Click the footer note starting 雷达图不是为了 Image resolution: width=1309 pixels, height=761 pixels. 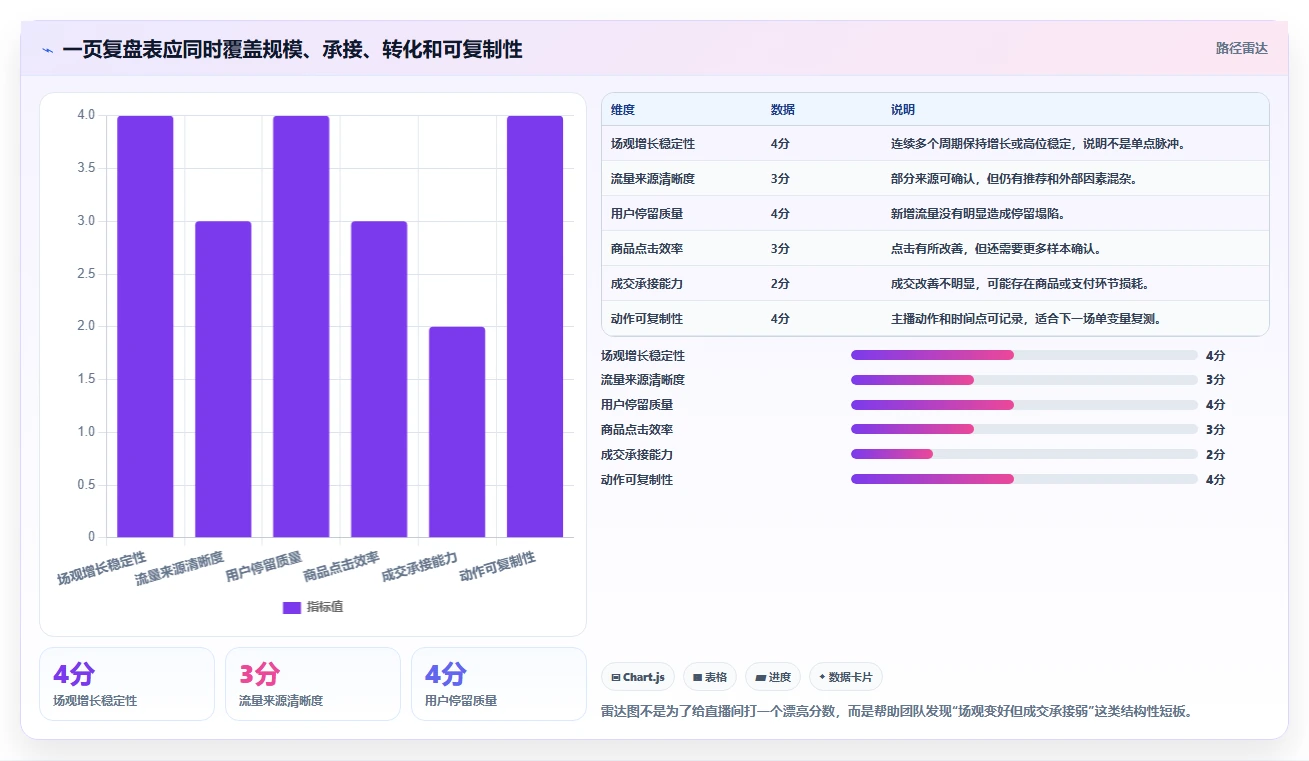click(897, 712)
